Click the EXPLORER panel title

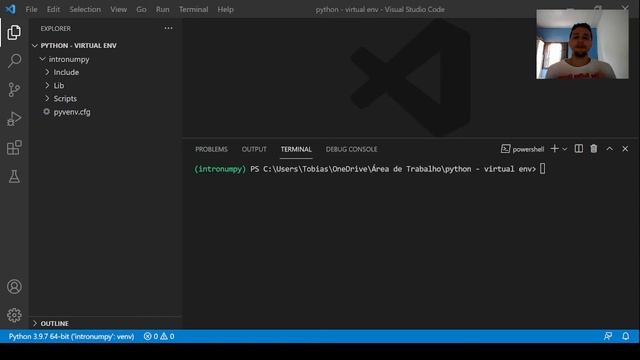coord(56,29)
